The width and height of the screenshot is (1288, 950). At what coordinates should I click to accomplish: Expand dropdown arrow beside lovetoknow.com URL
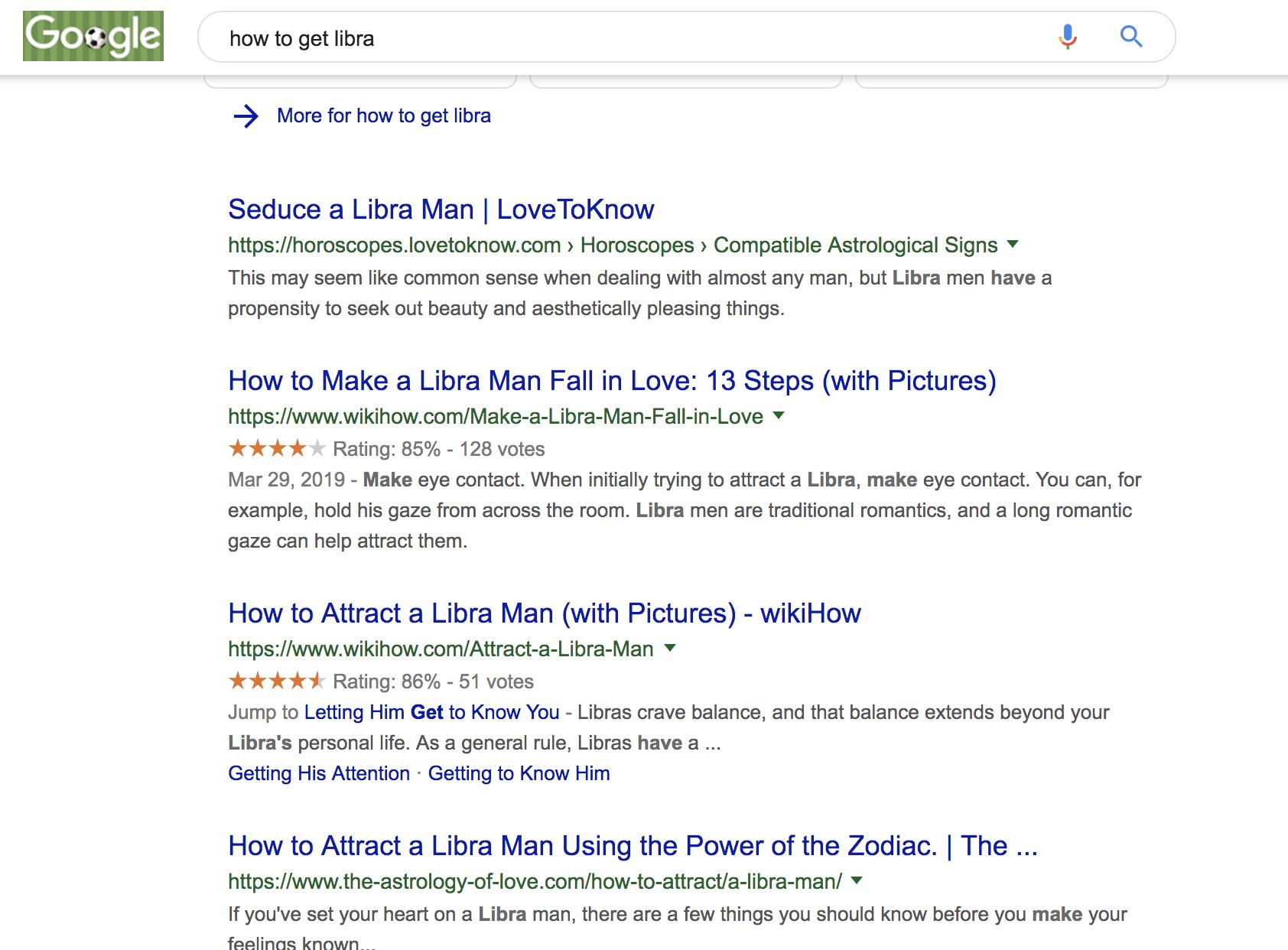[1013, 245]
